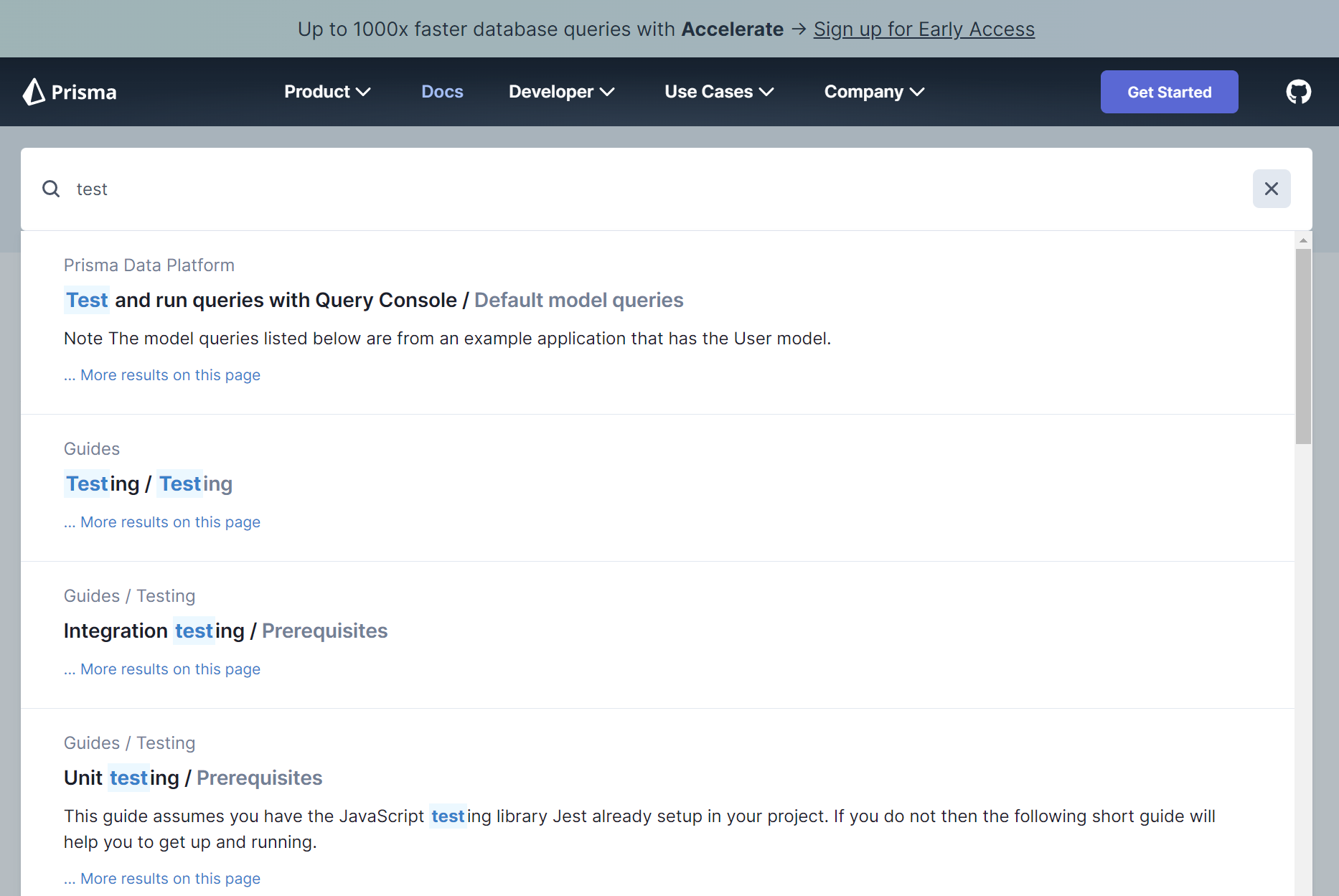1339x896 pixels.
Task: Open Unit testing Prerequisites result
Action: (x=192, y=778)
